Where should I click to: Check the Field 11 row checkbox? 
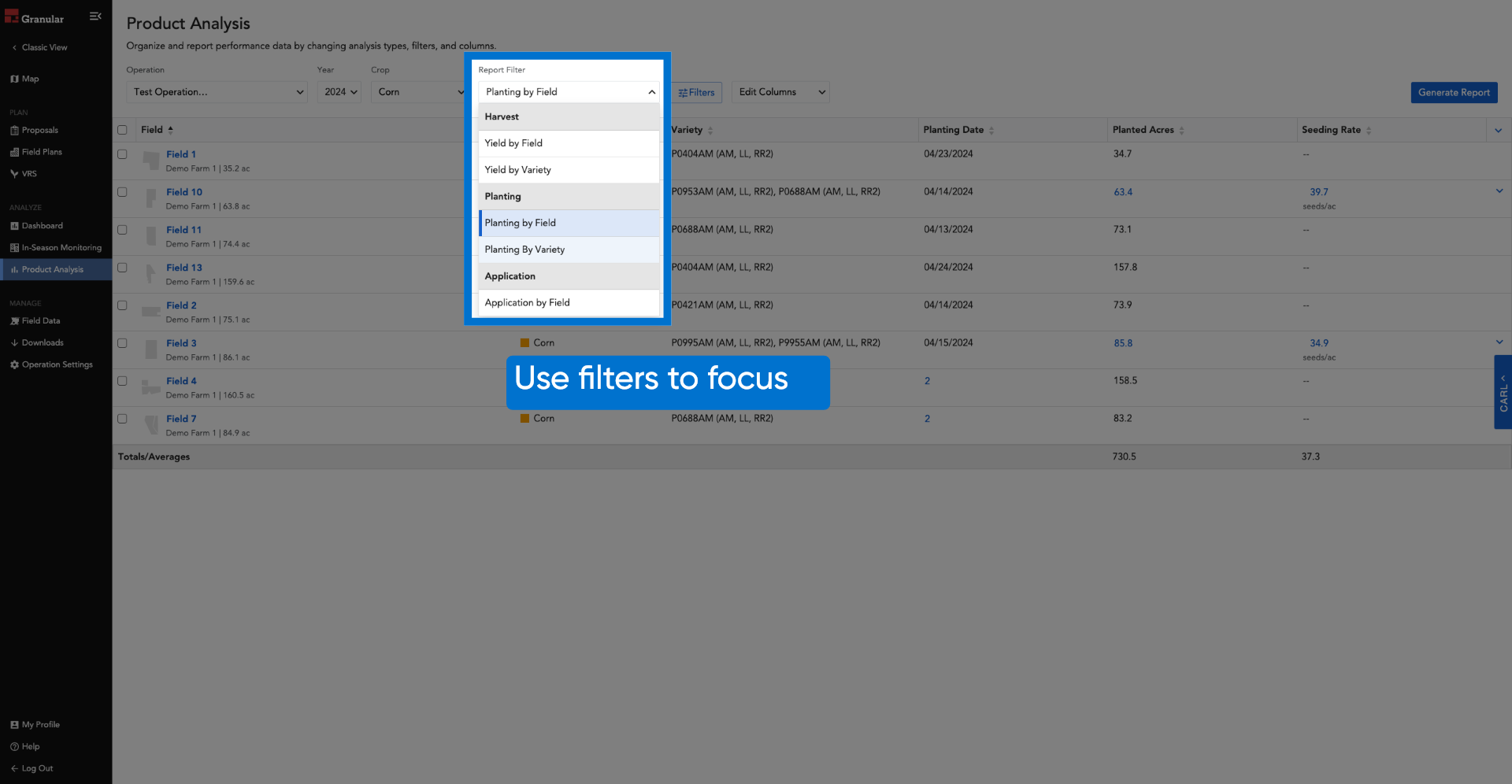point(122,230)
